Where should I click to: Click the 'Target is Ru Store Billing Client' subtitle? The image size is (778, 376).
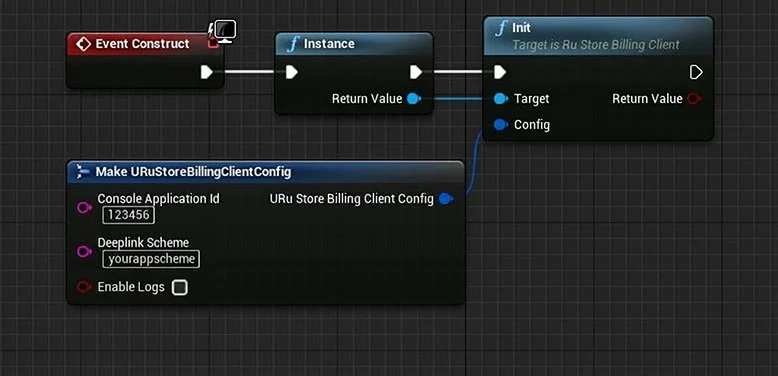point(595,45)
